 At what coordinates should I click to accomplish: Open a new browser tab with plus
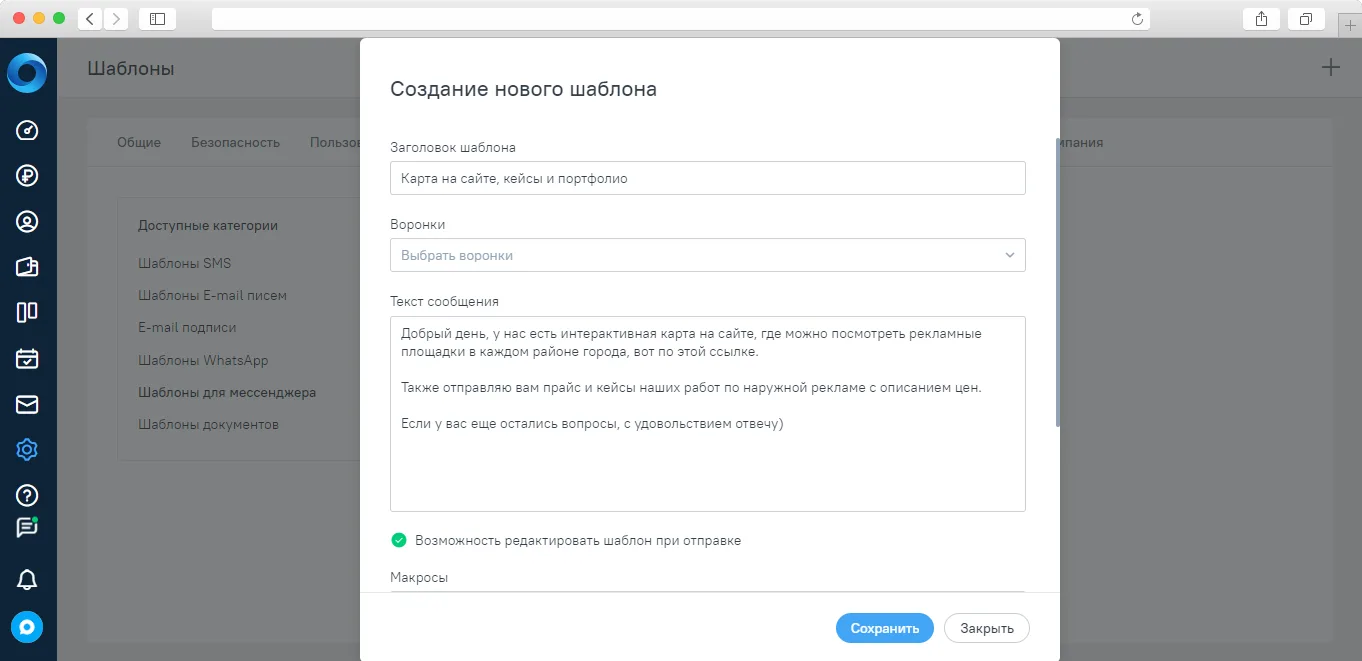pyautogui.click(x=1351, y=26)
